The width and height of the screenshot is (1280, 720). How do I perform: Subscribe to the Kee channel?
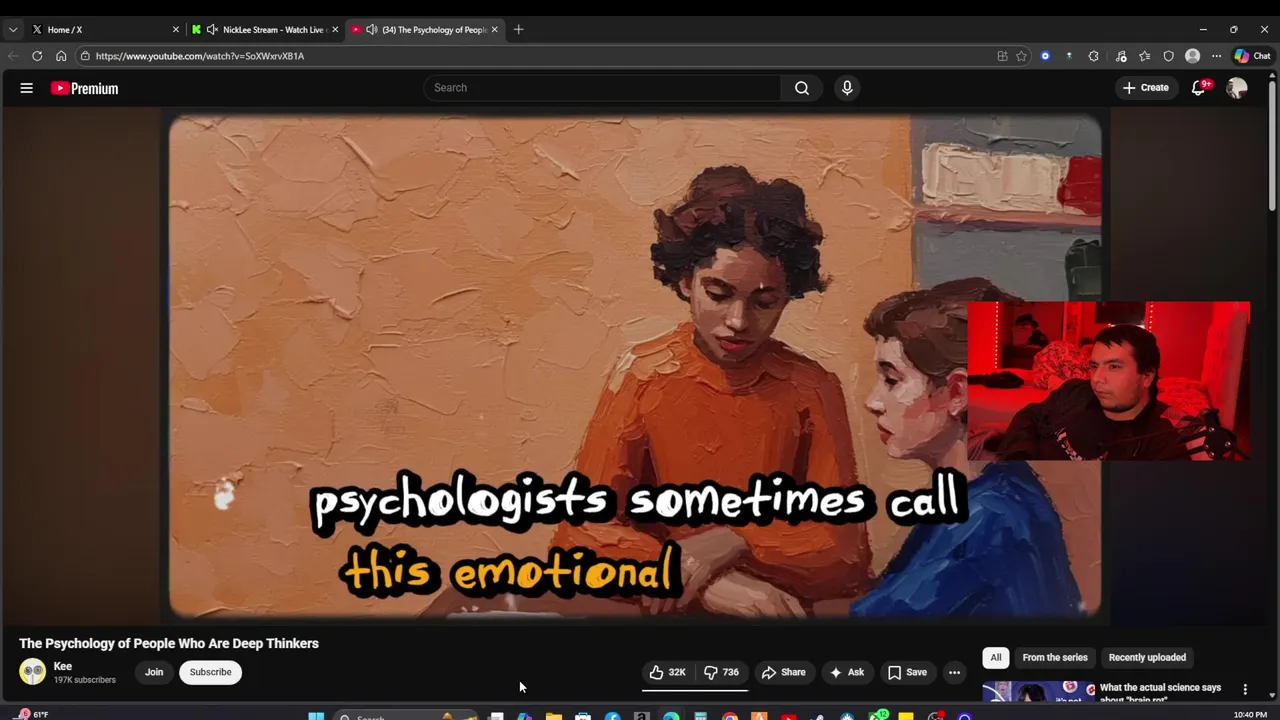point(210,672)
